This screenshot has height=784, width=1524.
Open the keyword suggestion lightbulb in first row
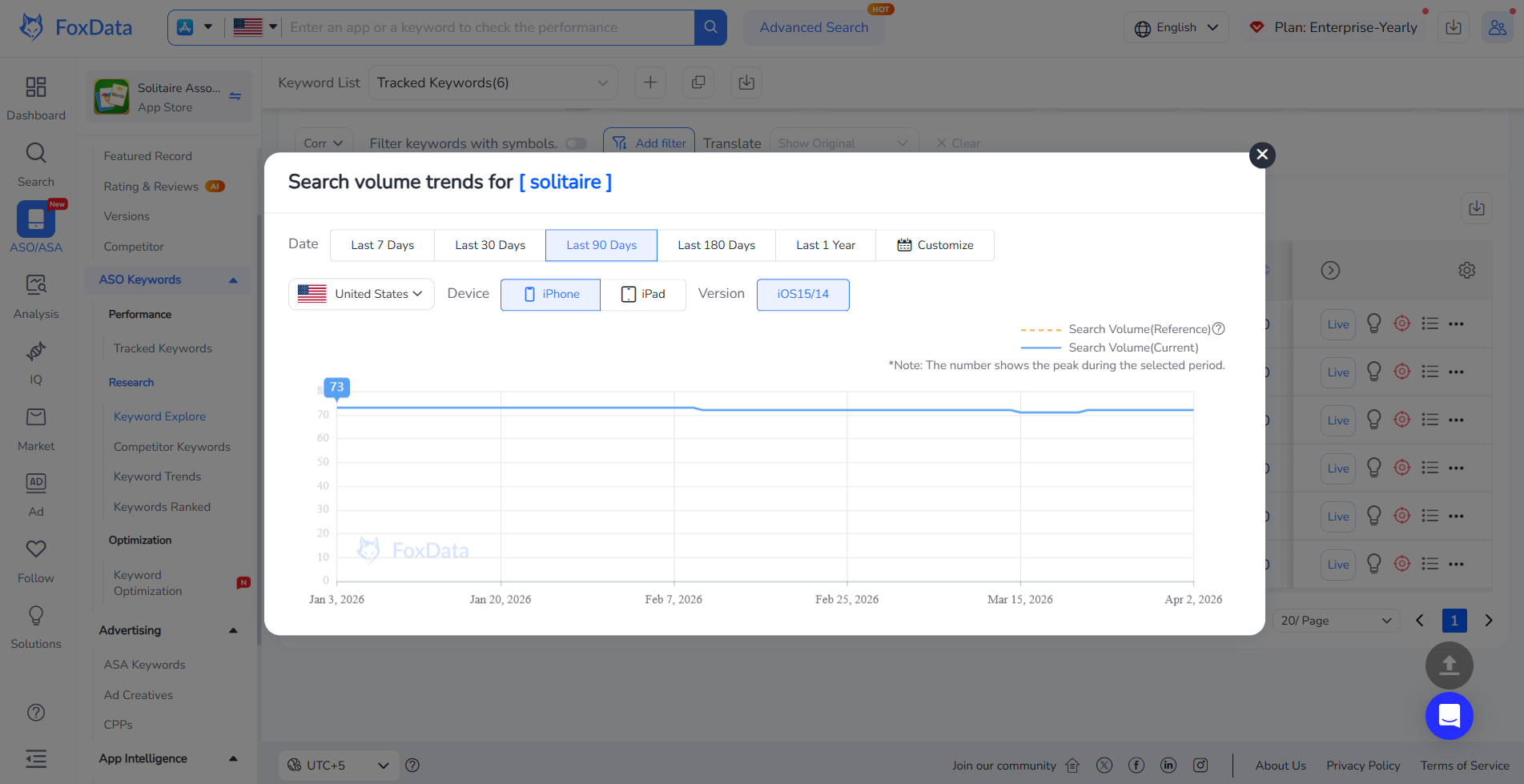pyautogui.click(x=1373, y=324)
